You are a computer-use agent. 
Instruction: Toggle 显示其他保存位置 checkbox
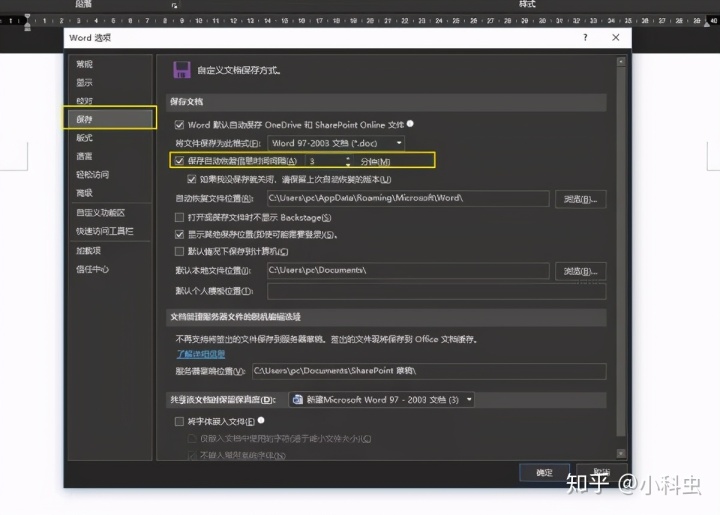click(x=179, y=235)
